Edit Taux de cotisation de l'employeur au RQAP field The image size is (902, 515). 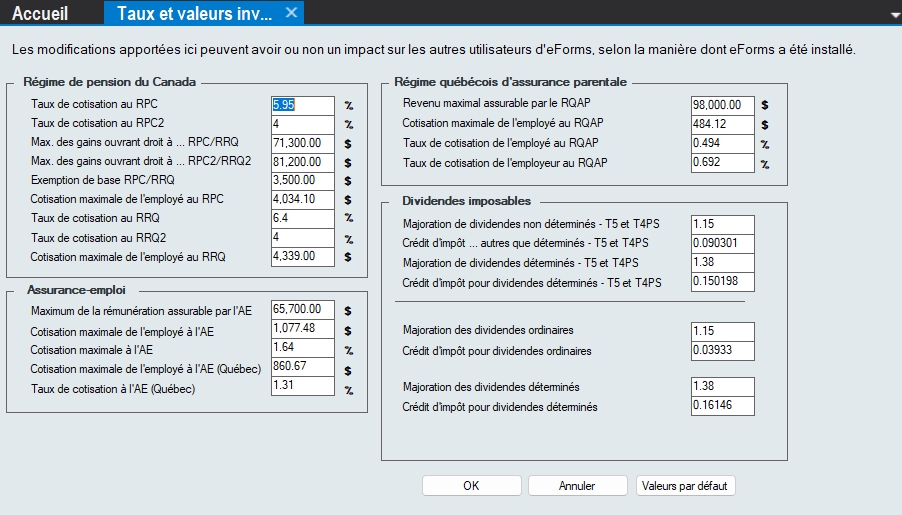[723, 162]
